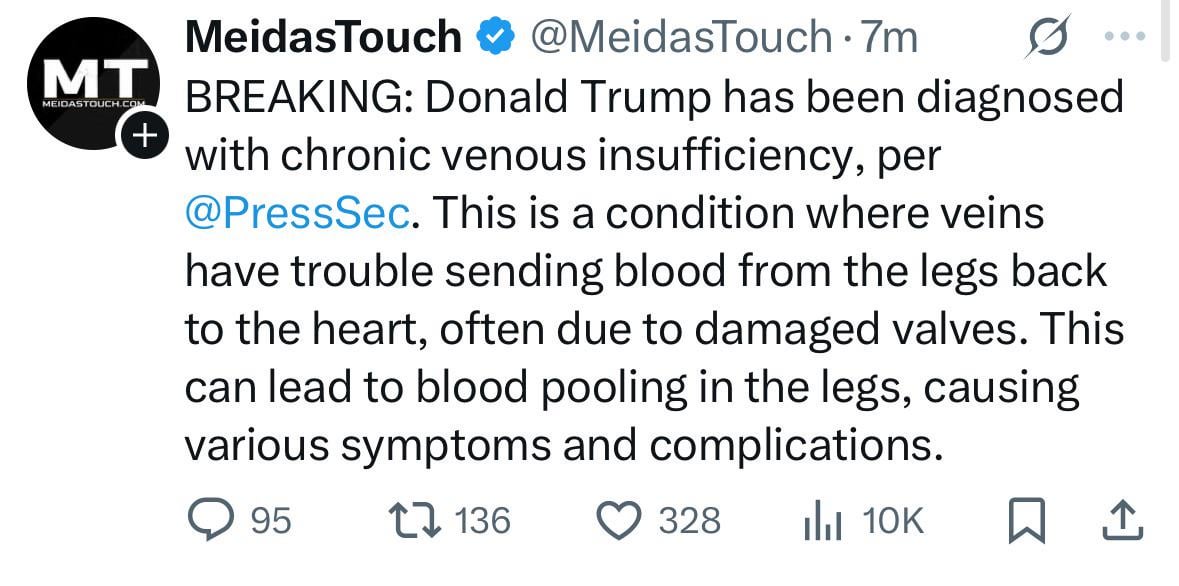This screenshot has height=586, width=1179.
Task: Open the MeidasTouch MT profile avatar
Action: [x=93, y=83]
